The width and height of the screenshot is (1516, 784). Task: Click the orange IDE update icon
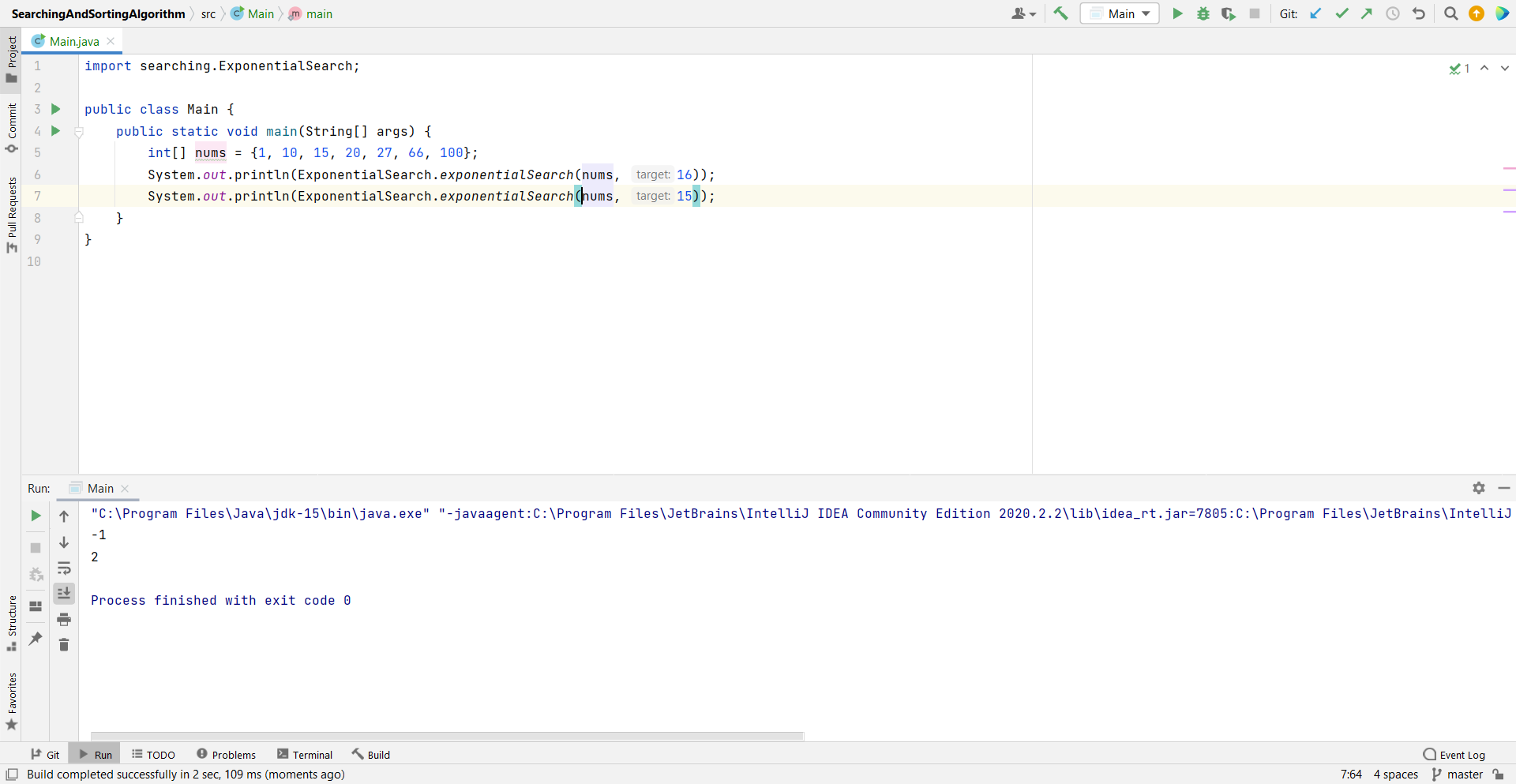pyautogui.click(x=1477, y=13)
